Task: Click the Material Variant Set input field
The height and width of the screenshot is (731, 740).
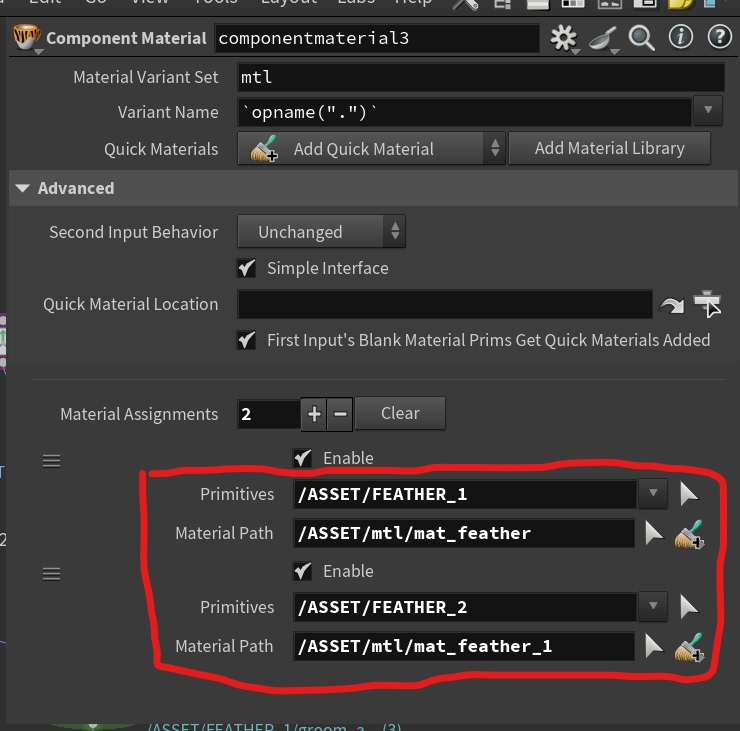Action: pos(480,77)
